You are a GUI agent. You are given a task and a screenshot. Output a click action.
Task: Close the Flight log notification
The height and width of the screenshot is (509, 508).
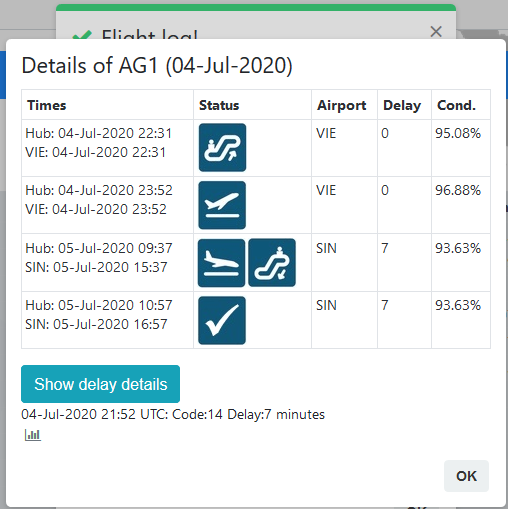436,32
